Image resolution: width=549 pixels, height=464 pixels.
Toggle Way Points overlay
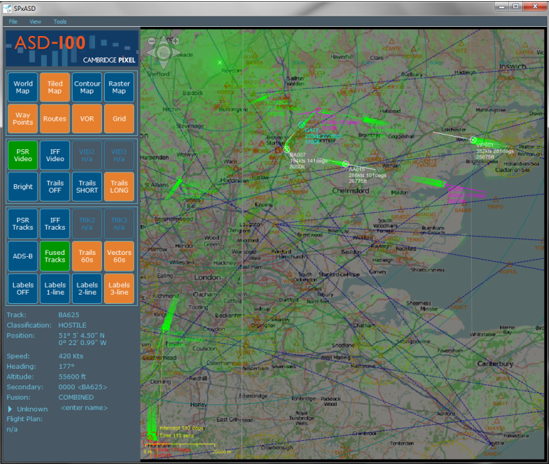click(x=23, y=118)
